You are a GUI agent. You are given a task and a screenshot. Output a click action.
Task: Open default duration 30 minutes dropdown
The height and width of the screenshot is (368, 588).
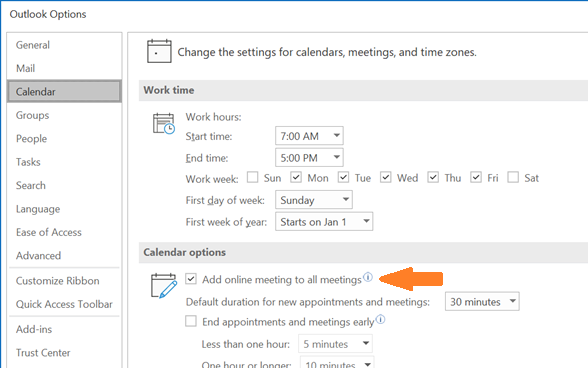[482, 302]
